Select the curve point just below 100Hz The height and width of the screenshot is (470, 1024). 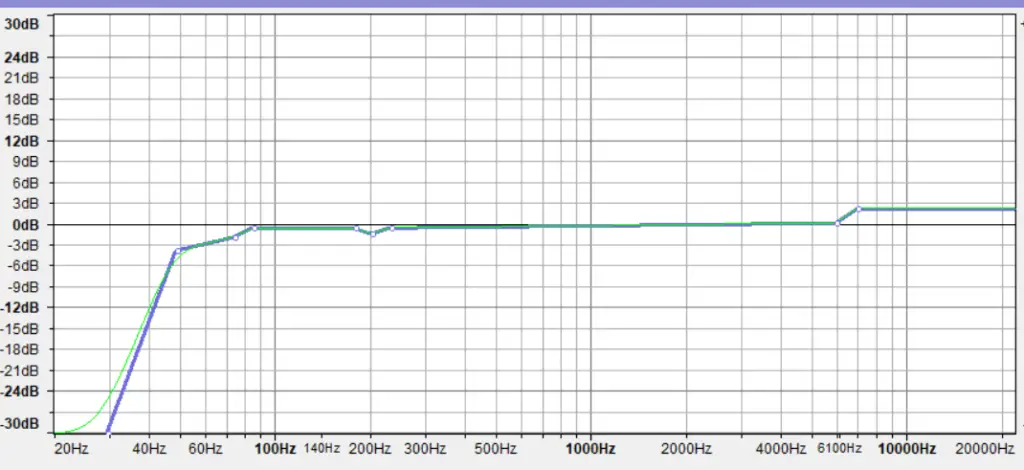pos(254,228)
